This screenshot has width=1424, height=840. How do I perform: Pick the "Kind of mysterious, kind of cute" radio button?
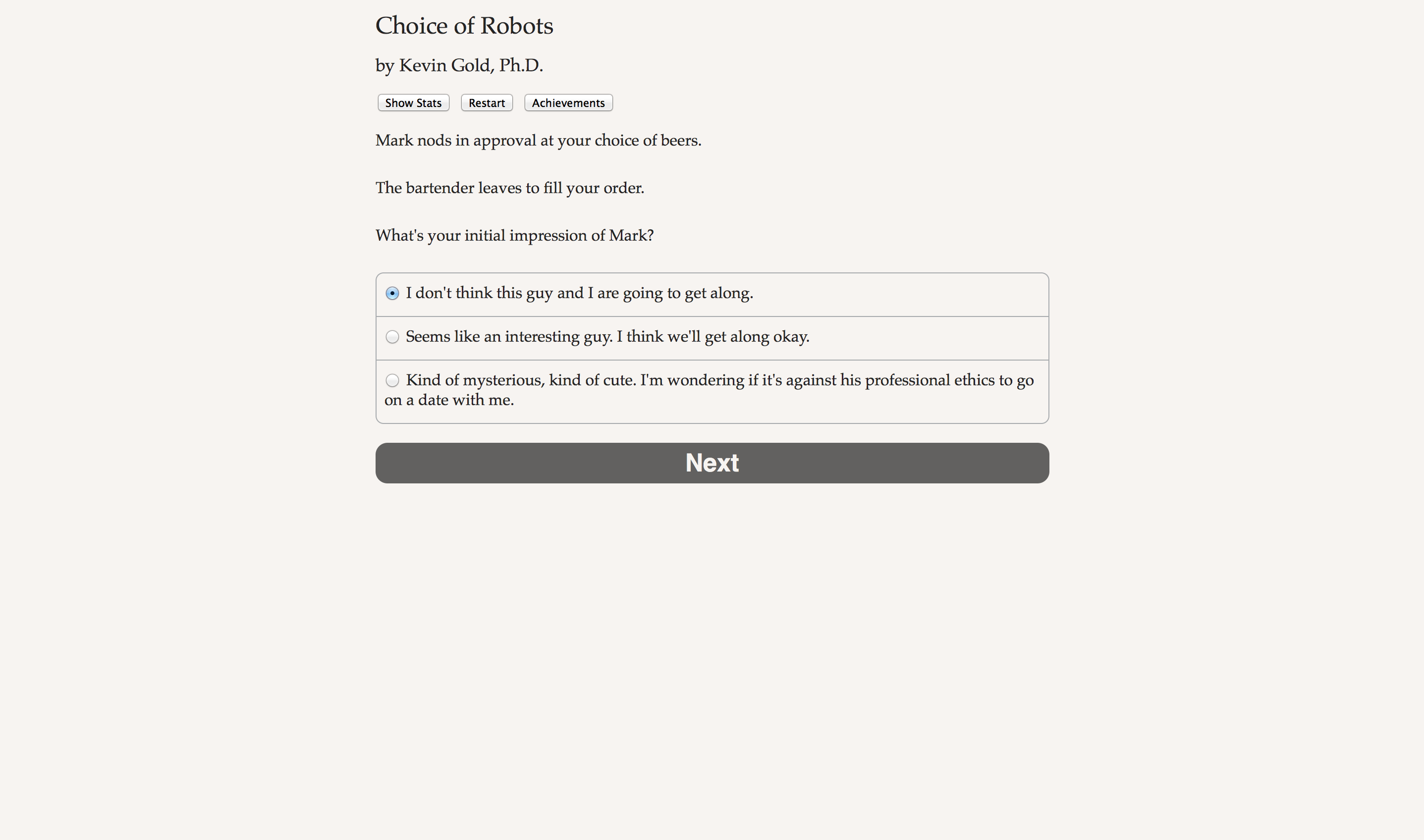click(x=392, y=380)
